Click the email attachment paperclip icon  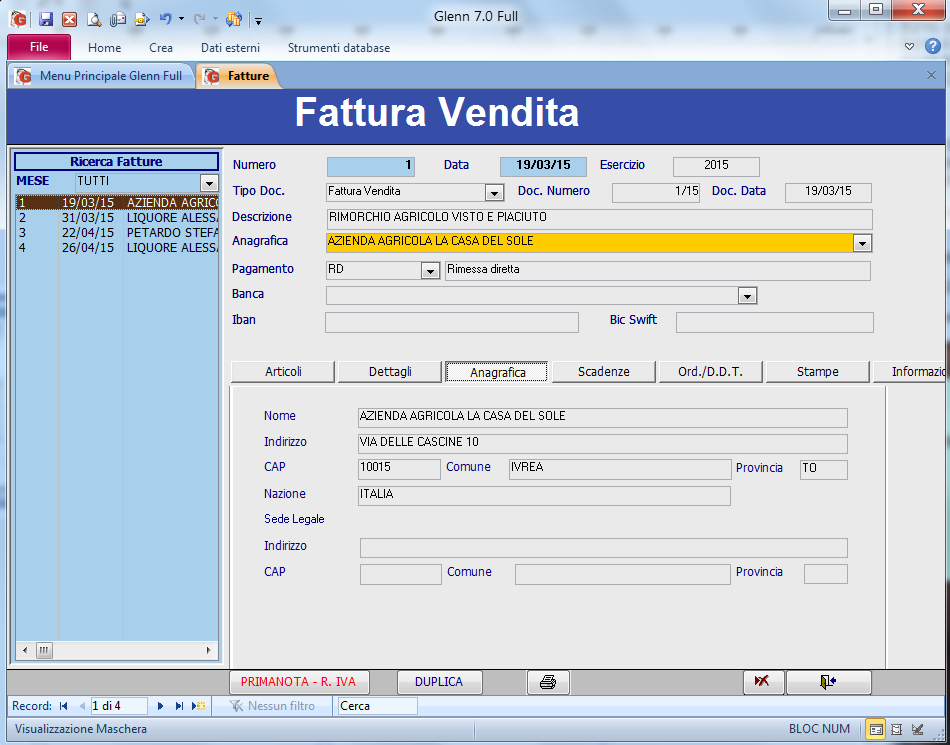point(118,19)
